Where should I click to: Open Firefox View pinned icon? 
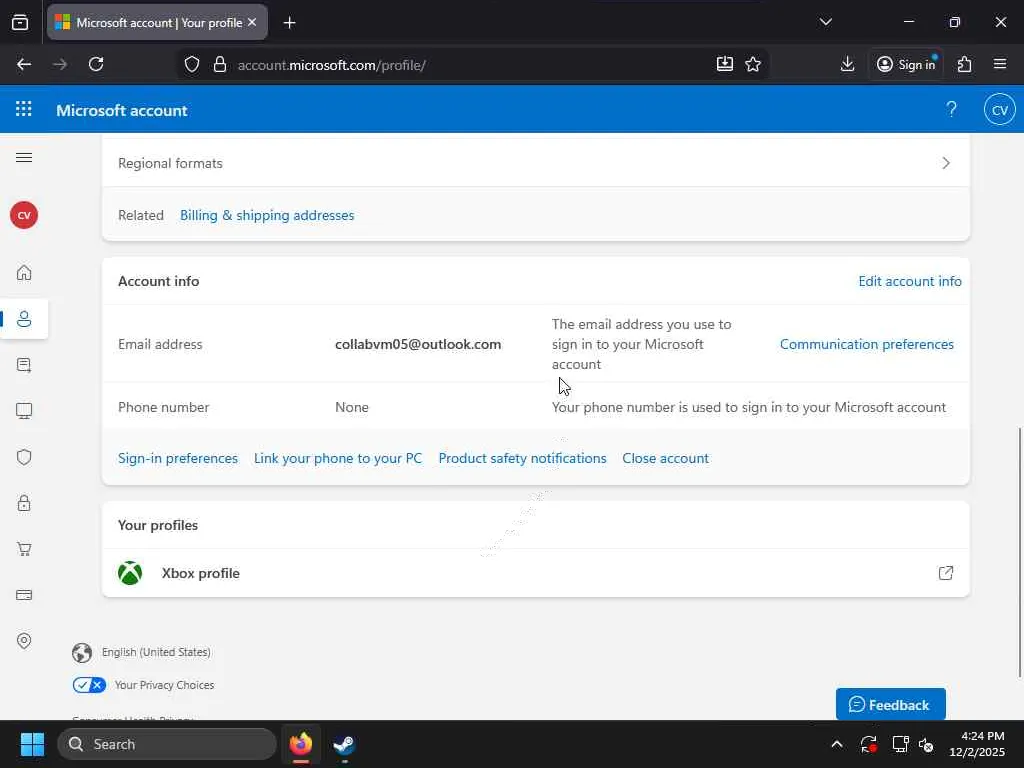pos(20,22)
